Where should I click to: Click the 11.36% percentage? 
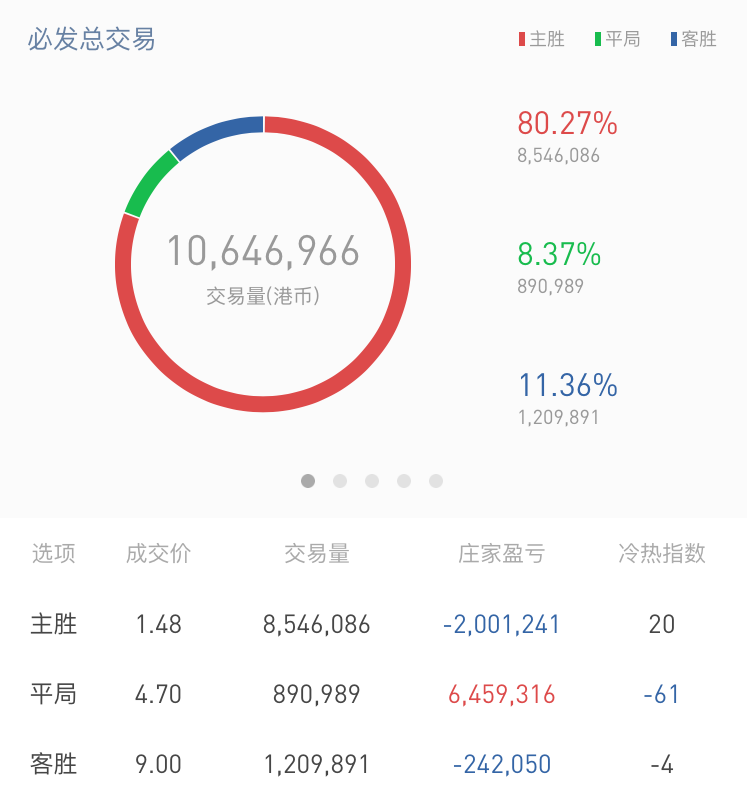pyautogui.click(x=568, y=385)
